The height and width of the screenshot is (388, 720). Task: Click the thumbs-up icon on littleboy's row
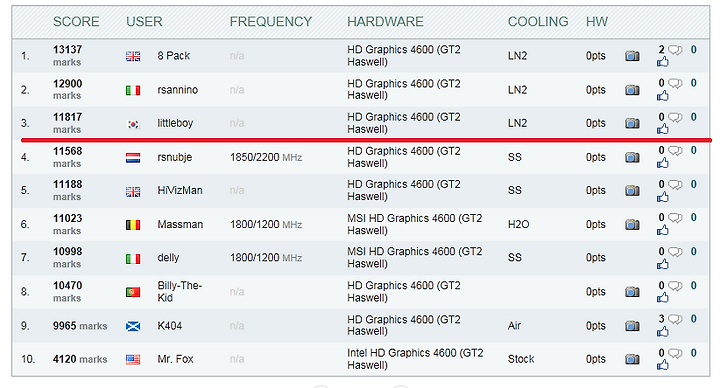coord(663,129)
